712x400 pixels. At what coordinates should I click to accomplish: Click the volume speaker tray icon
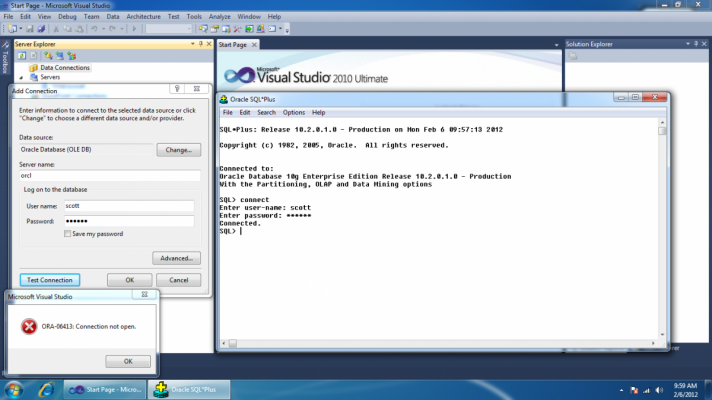[659, 390]
